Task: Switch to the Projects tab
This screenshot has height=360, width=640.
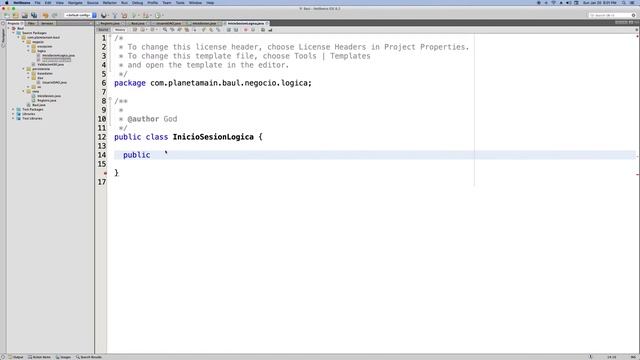Action: point(15,23)
